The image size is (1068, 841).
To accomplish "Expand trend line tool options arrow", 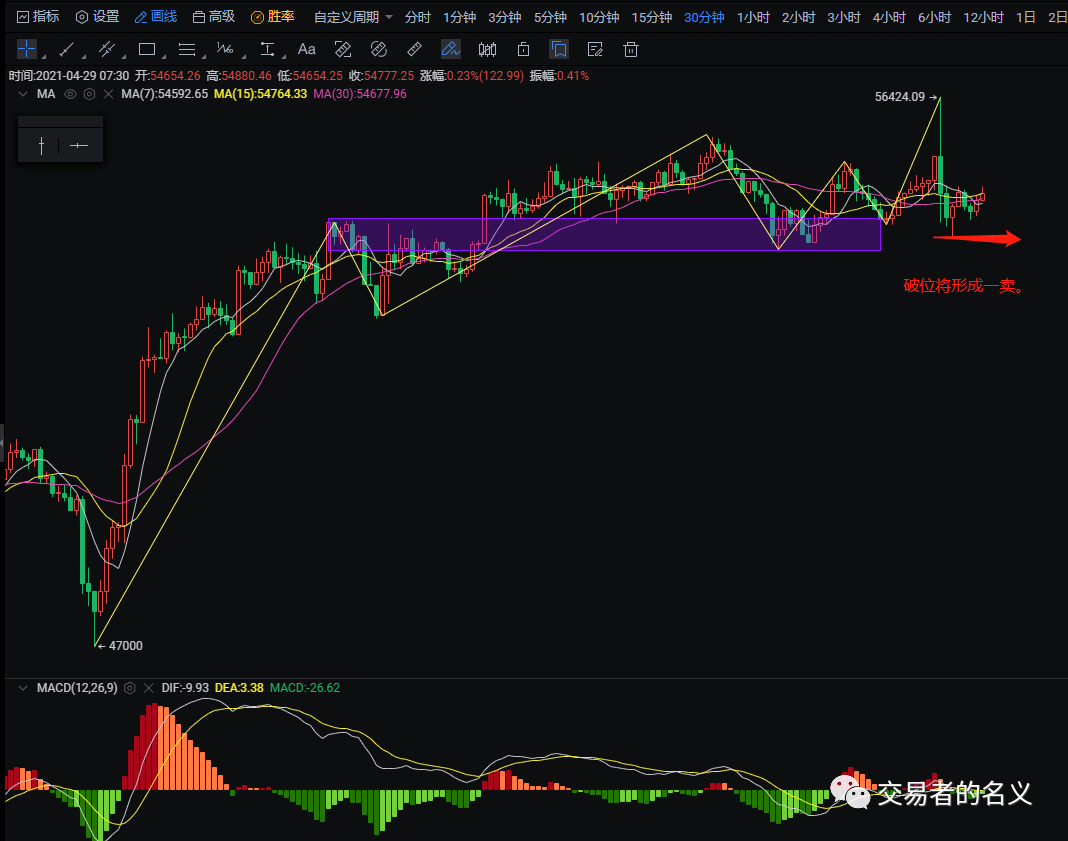I will pyautogui.click(x=84, y=56).
